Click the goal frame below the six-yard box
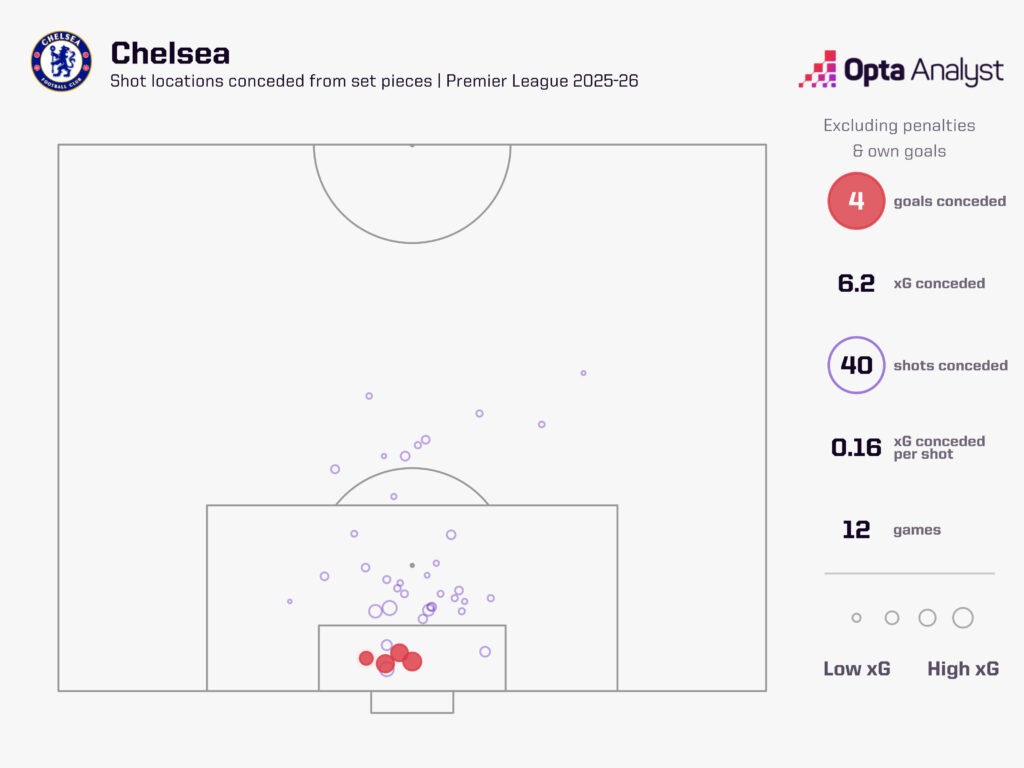This screenshot has width=1024, height=768. [412, 702]
